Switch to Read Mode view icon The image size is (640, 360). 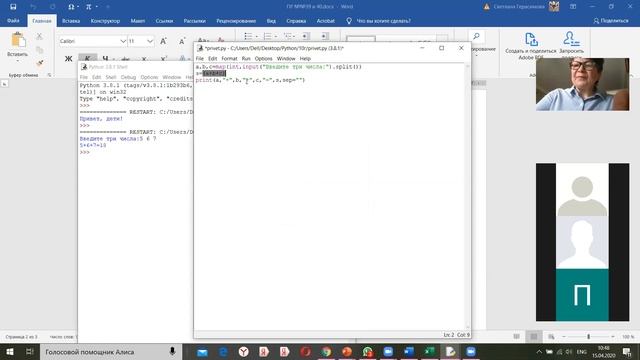[516, 337]
